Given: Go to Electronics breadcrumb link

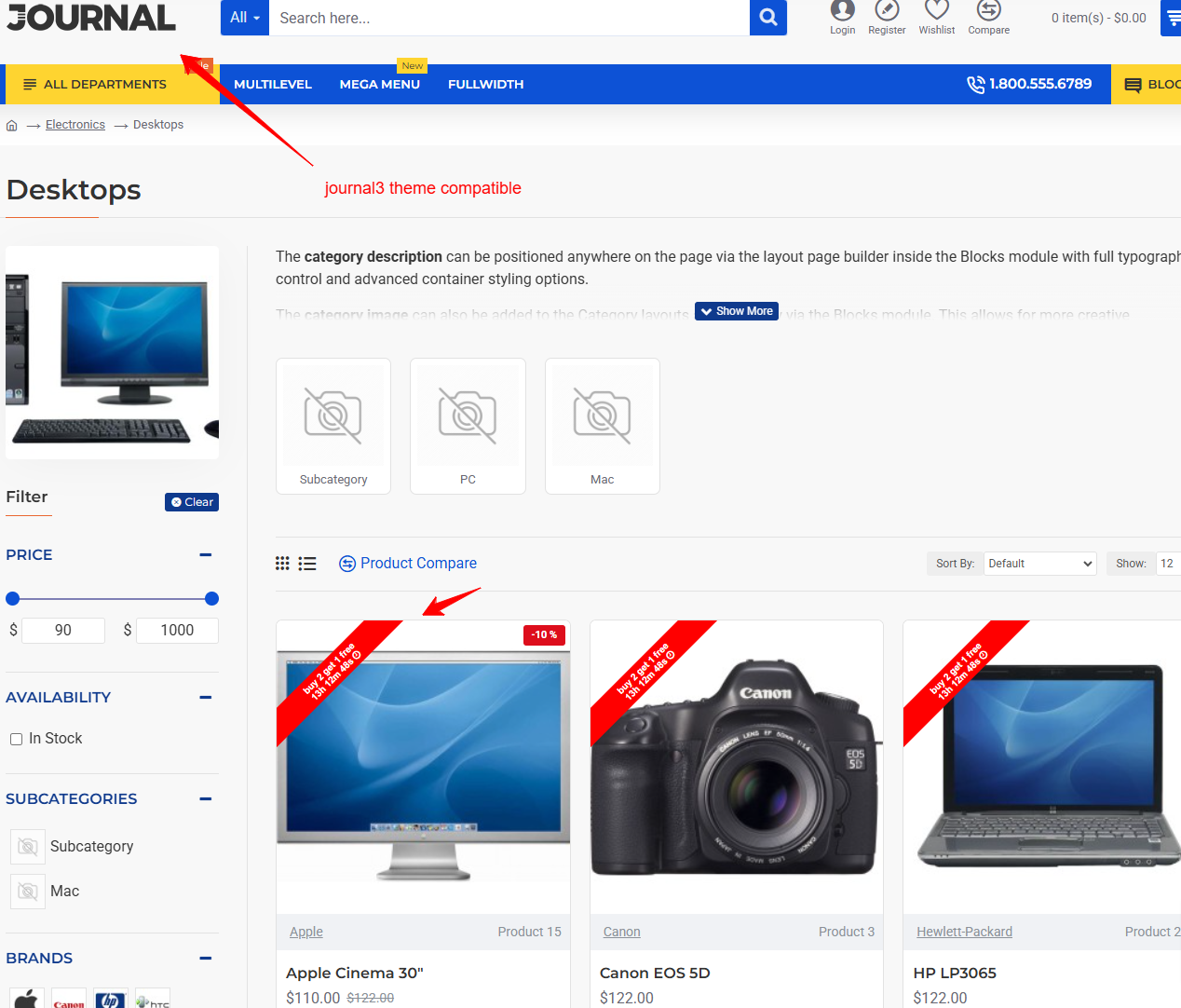Looking at the screenshot, I should tap(75, 125).
